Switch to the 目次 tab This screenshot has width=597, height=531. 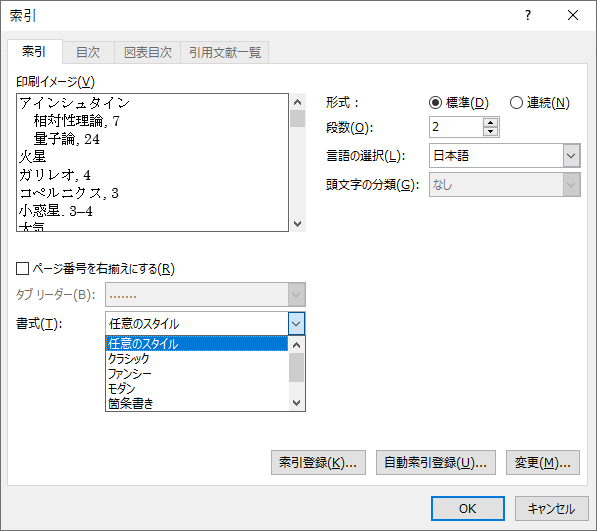click(88, 52)
